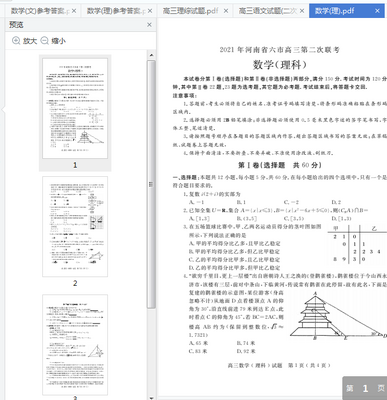Click the 缩小 zoom out magnifier icon
This screenshot has width=387, height=400.
tap(44, 41)
